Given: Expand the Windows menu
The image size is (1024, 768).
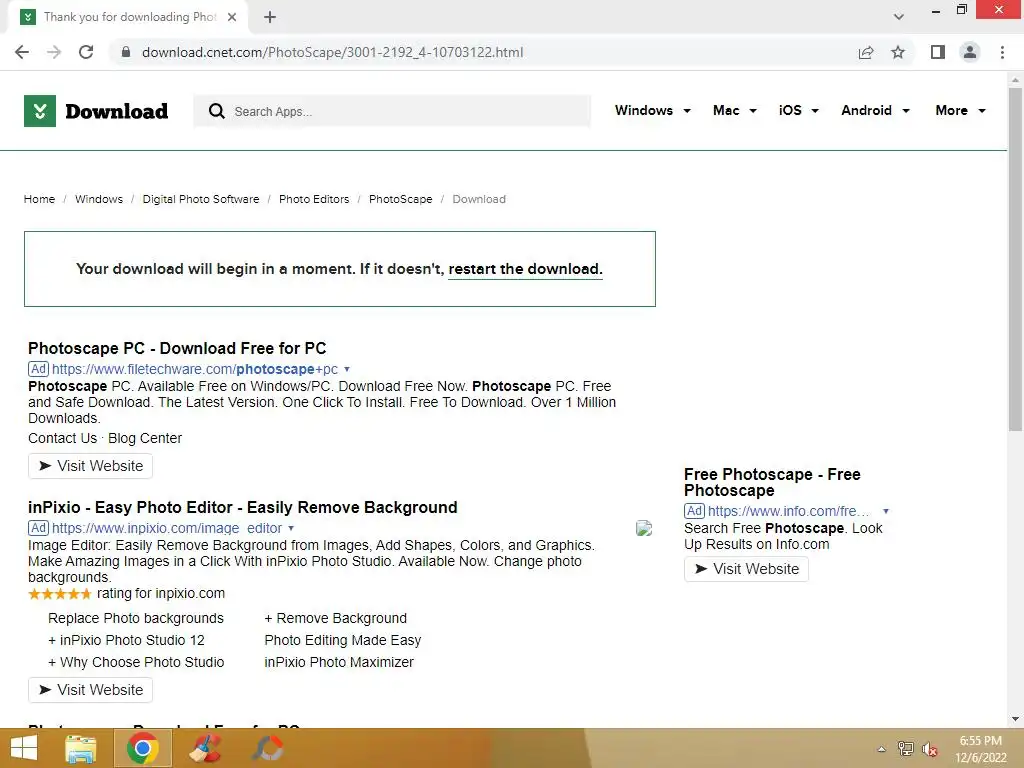Looking at the screenshot, I should click(652, 110).
